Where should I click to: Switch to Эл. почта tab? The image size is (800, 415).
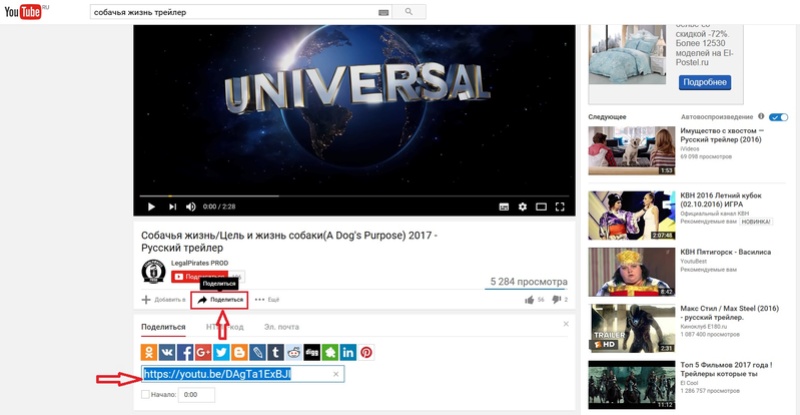pos(282,327)
